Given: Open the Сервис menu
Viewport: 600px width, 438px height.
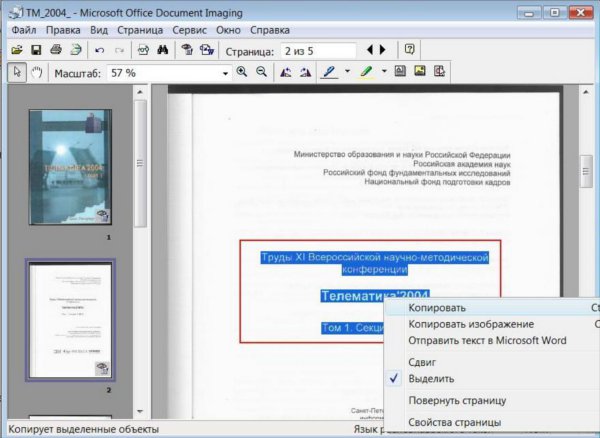Looking at the screenshot, I should click(189, 30).
